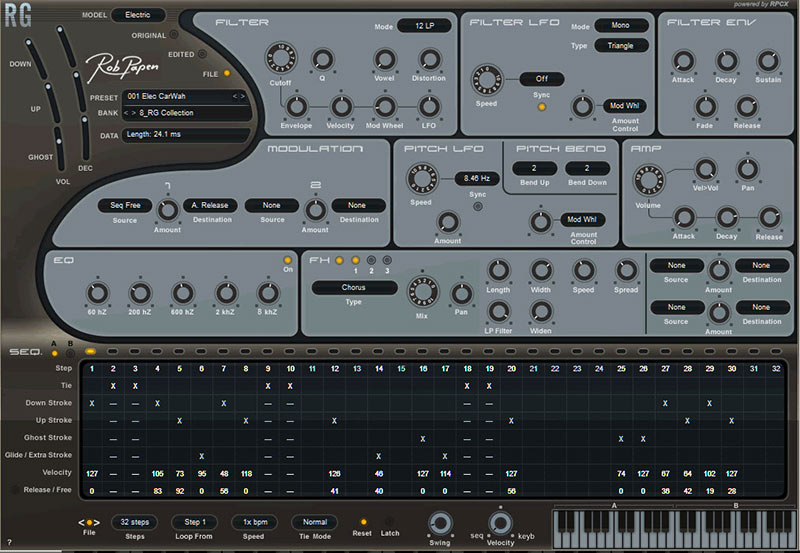The image size is (800, 553).
Task: Click the 1x bpm Speed button
Action: tap(254, 522)
